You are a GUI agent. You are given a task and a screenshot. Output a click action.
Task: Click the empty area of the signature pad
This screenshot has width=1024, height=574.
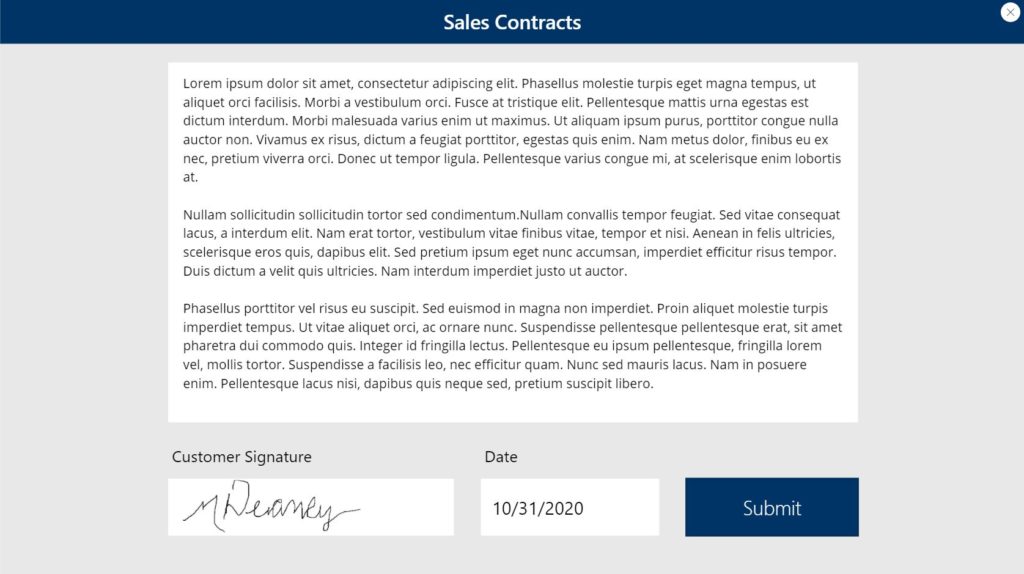[408, 507]
